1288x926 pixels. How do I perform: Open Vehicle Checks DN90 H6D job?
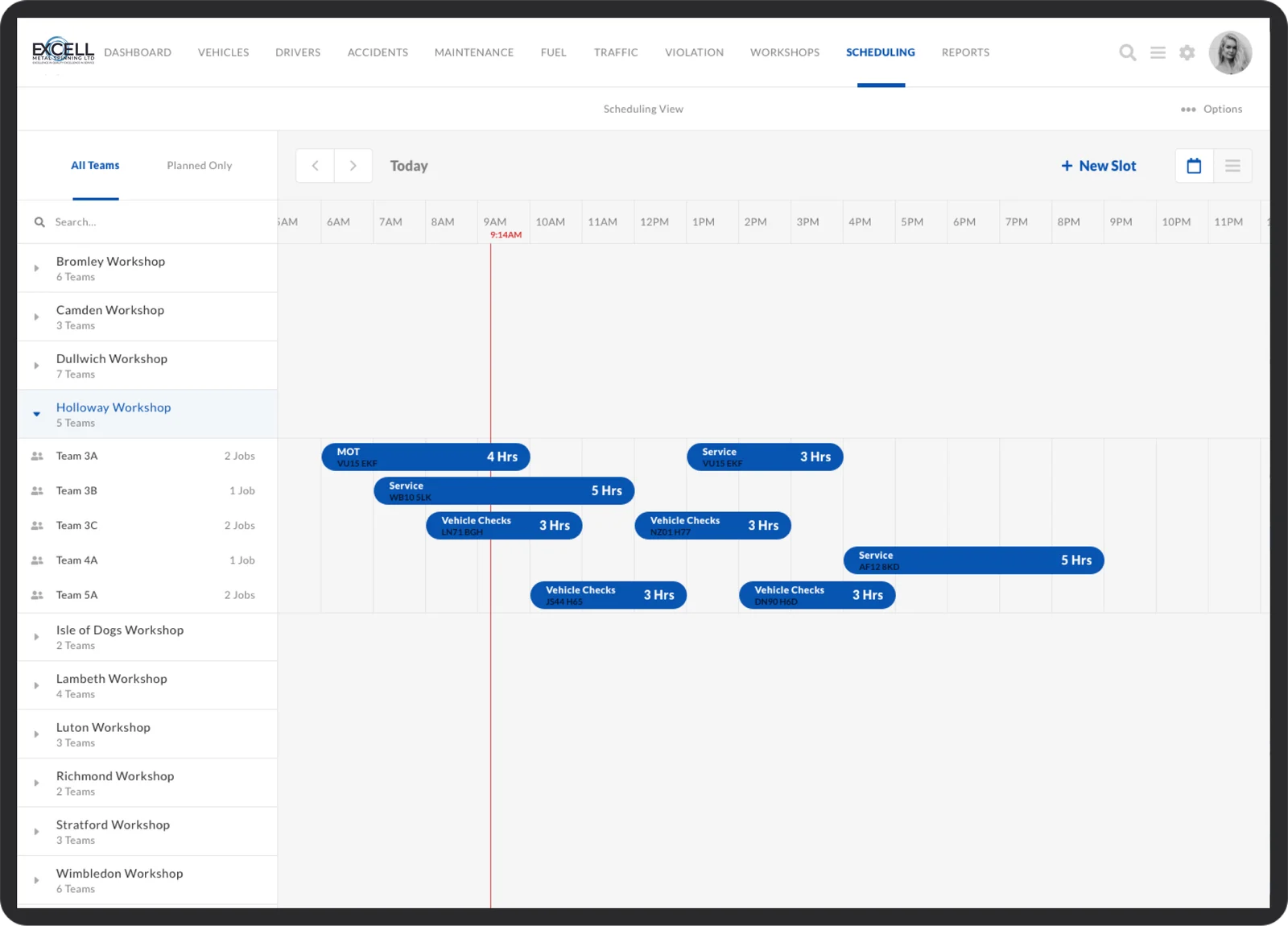tap(817, 596)
